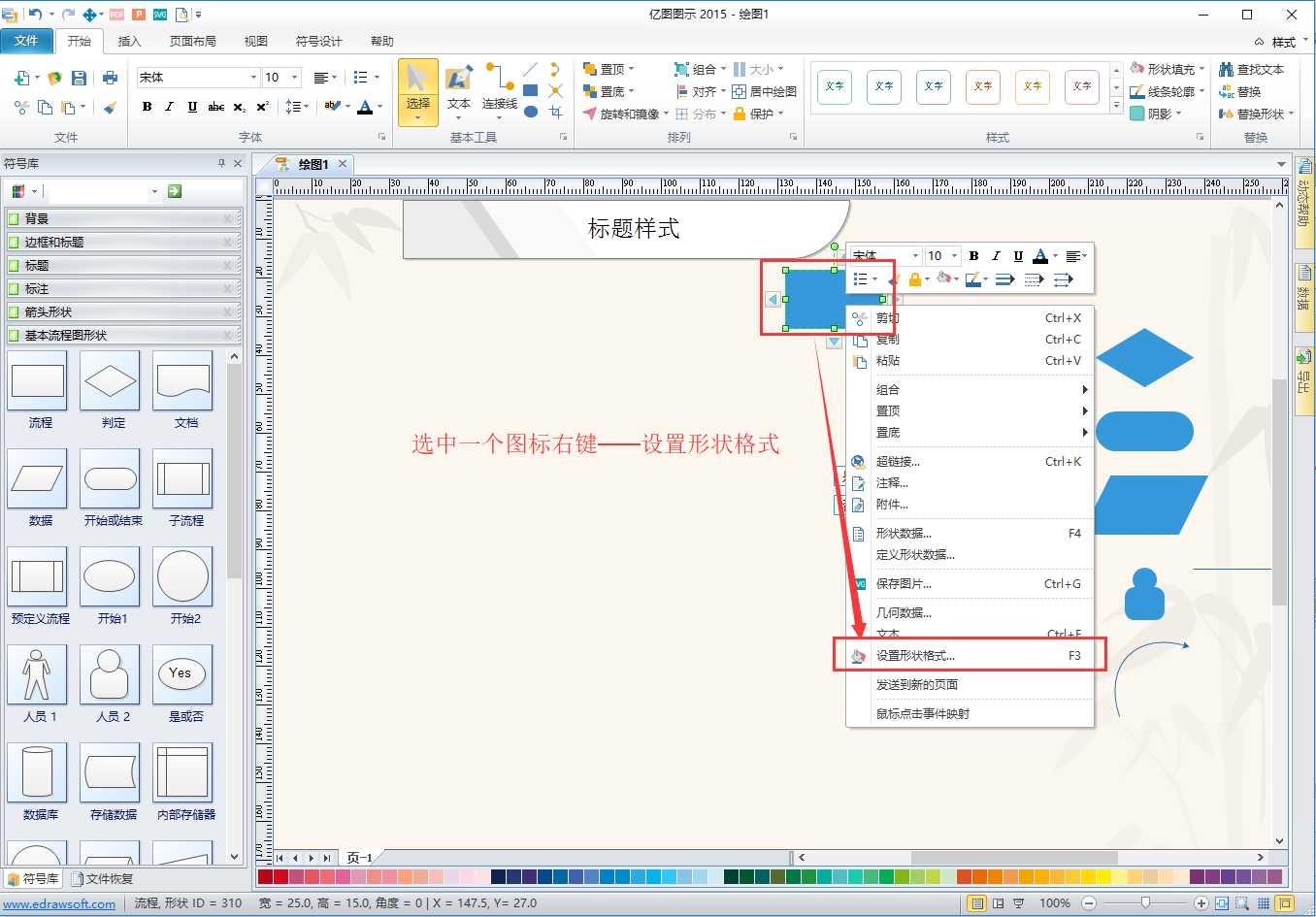The image size is (1316, 917).
Task: Pick the 人员 1 person shape
Action: coord(37,674)
